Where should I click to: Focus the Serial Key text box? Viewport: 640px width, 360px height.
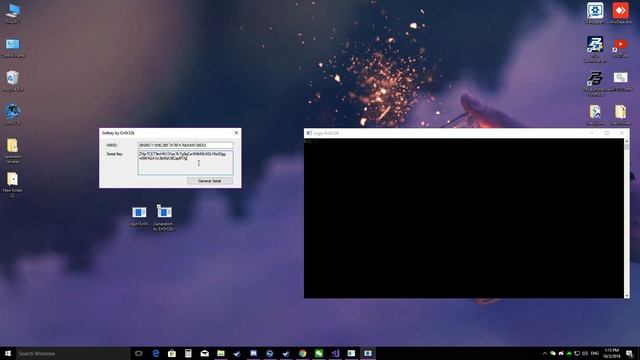185,162
